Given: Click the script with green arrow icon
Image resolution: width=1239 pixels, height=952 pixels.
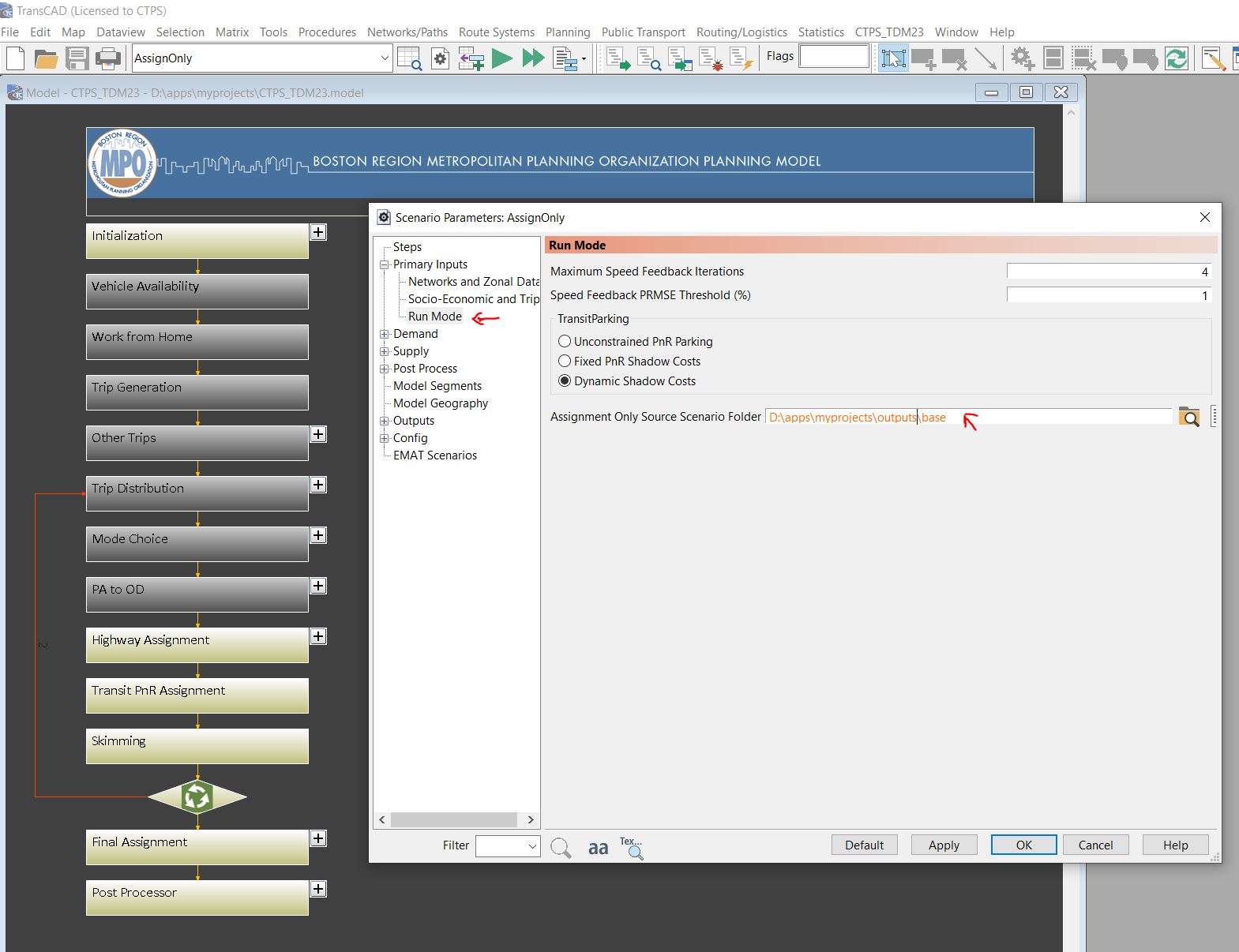Looking at the screenshot, I should tap(618, 58).
